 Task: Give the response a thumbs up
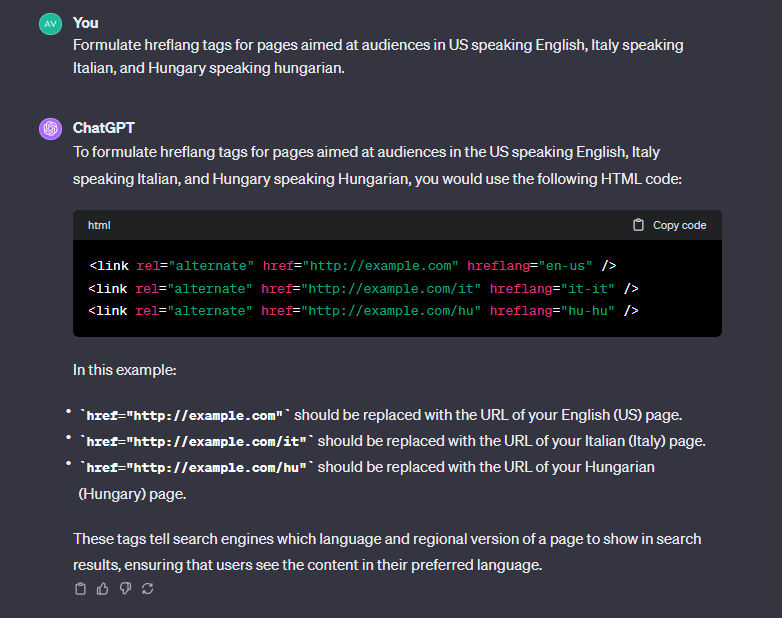[x=103, y=589]
